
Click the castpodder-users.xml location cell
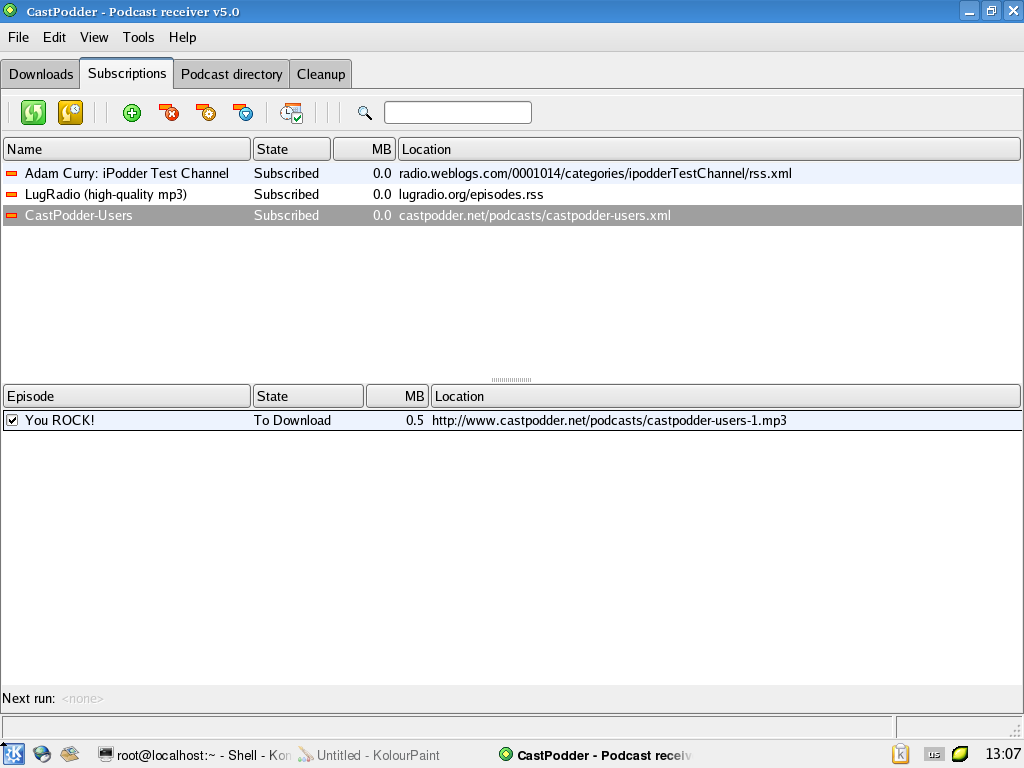click(x=534, y=216)
